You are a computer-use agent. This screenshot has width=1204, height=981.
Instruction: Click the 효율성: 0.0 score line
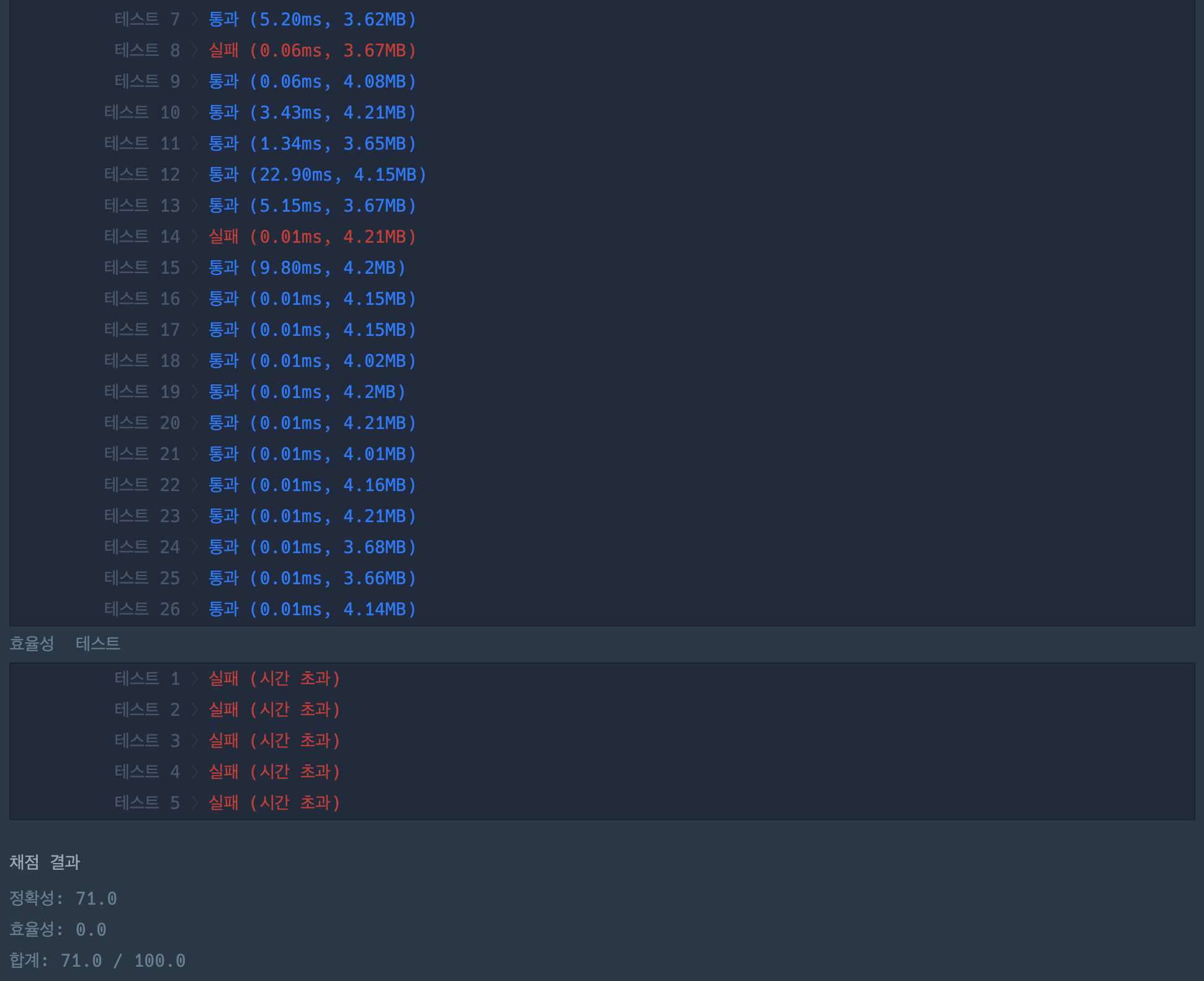pyautogui.click(x=58, y=929)
